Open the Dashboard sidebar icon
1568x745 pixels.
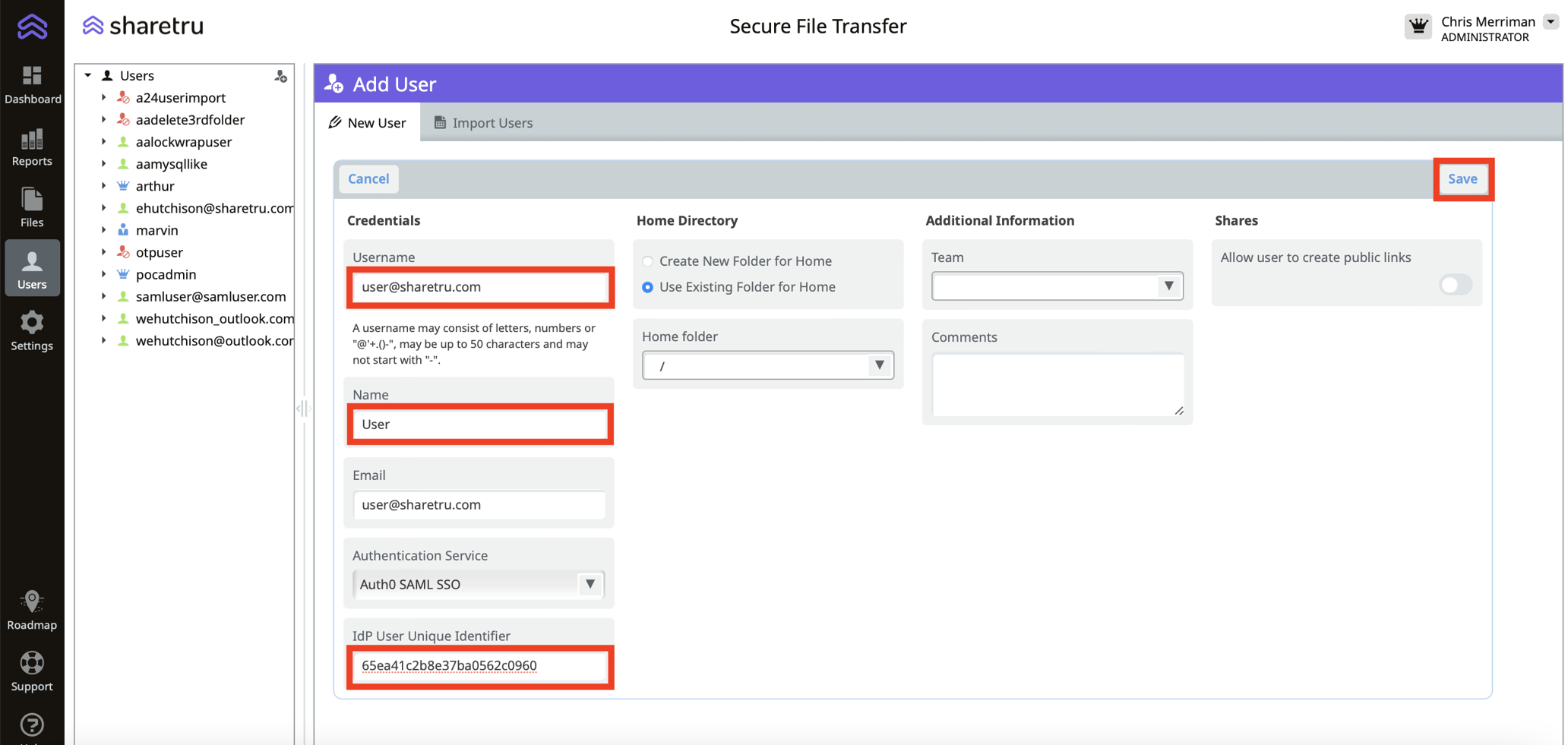[x=32, y=84]
